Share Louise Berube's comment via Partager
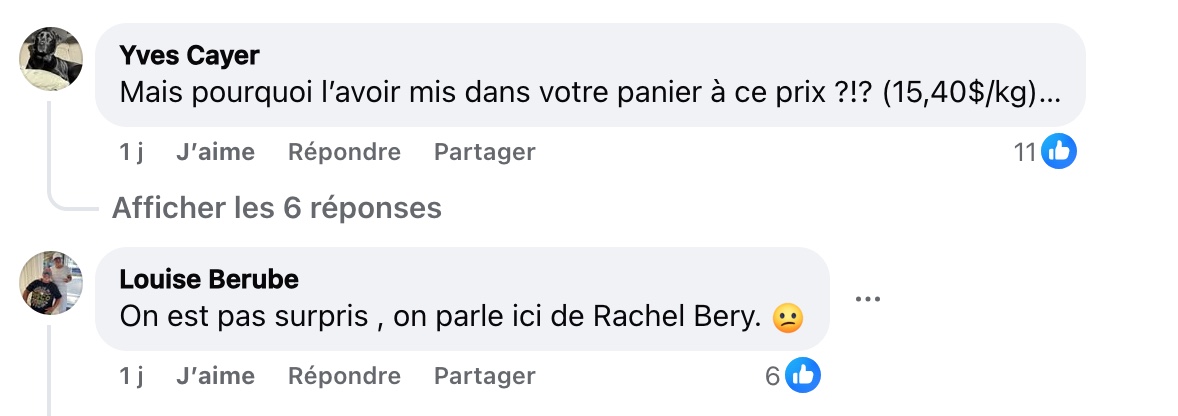The width and height of the screenshot is (1178, 416). click(x=484, y=376)
